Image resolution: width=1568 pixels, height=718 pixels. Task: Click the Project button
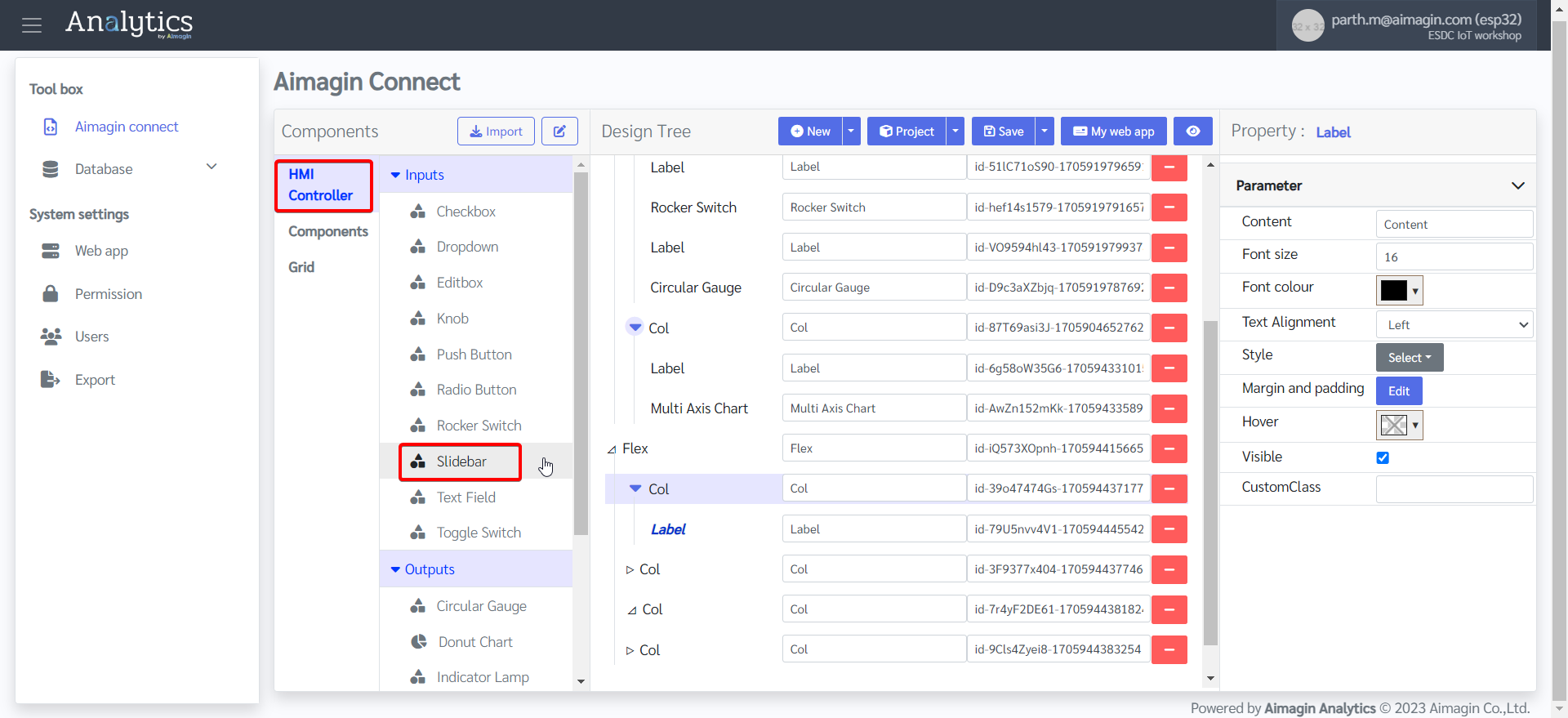pos(906,132)
